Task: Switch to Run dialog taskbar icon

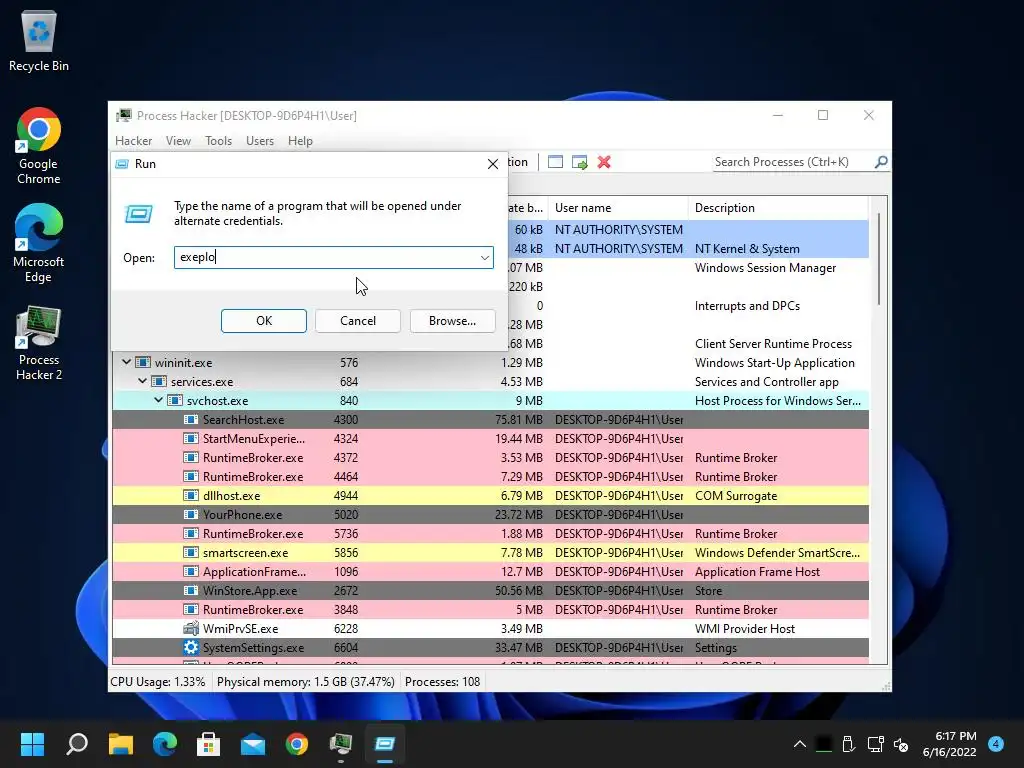Action: [x=385, y=744]
